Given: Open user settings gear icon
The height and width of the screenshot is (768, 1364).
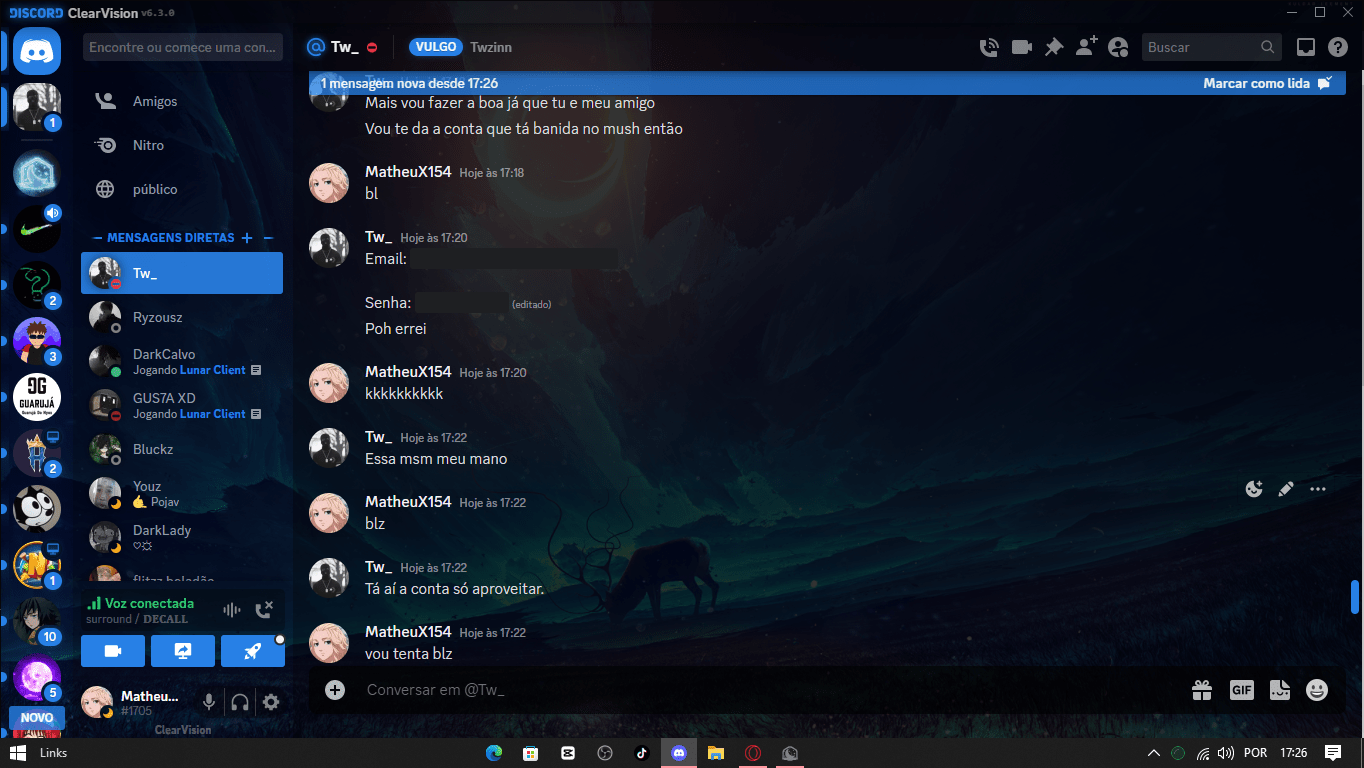Looking at the screenshot, I should click(x=271, y=702).
